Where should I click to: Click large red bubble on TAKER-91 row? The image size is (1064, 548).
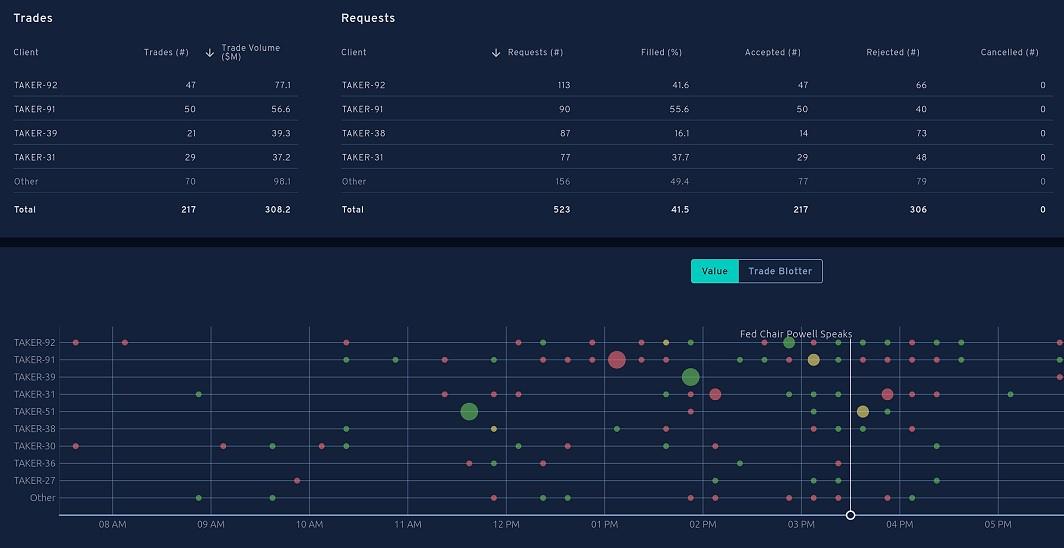coord(616,359)
